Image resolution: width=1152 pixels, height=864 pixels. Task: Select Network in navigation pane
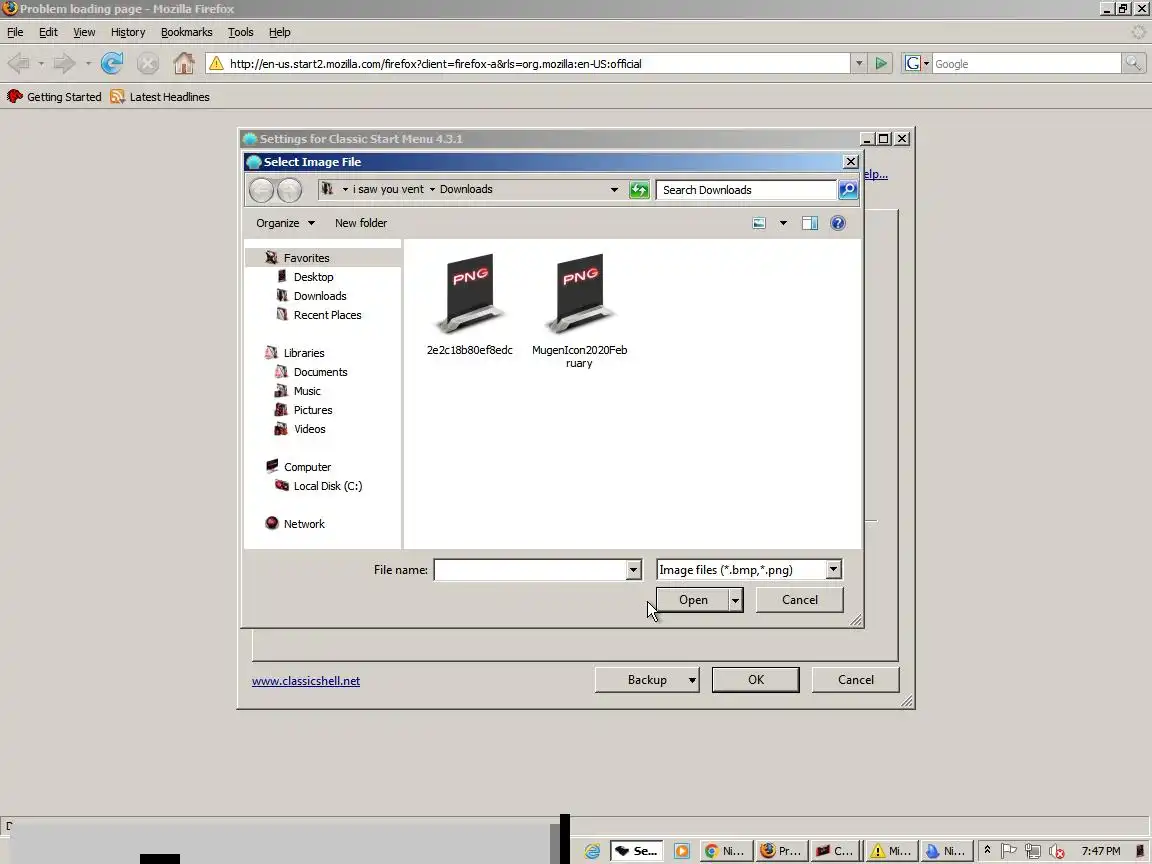click(x=304, y=524)
